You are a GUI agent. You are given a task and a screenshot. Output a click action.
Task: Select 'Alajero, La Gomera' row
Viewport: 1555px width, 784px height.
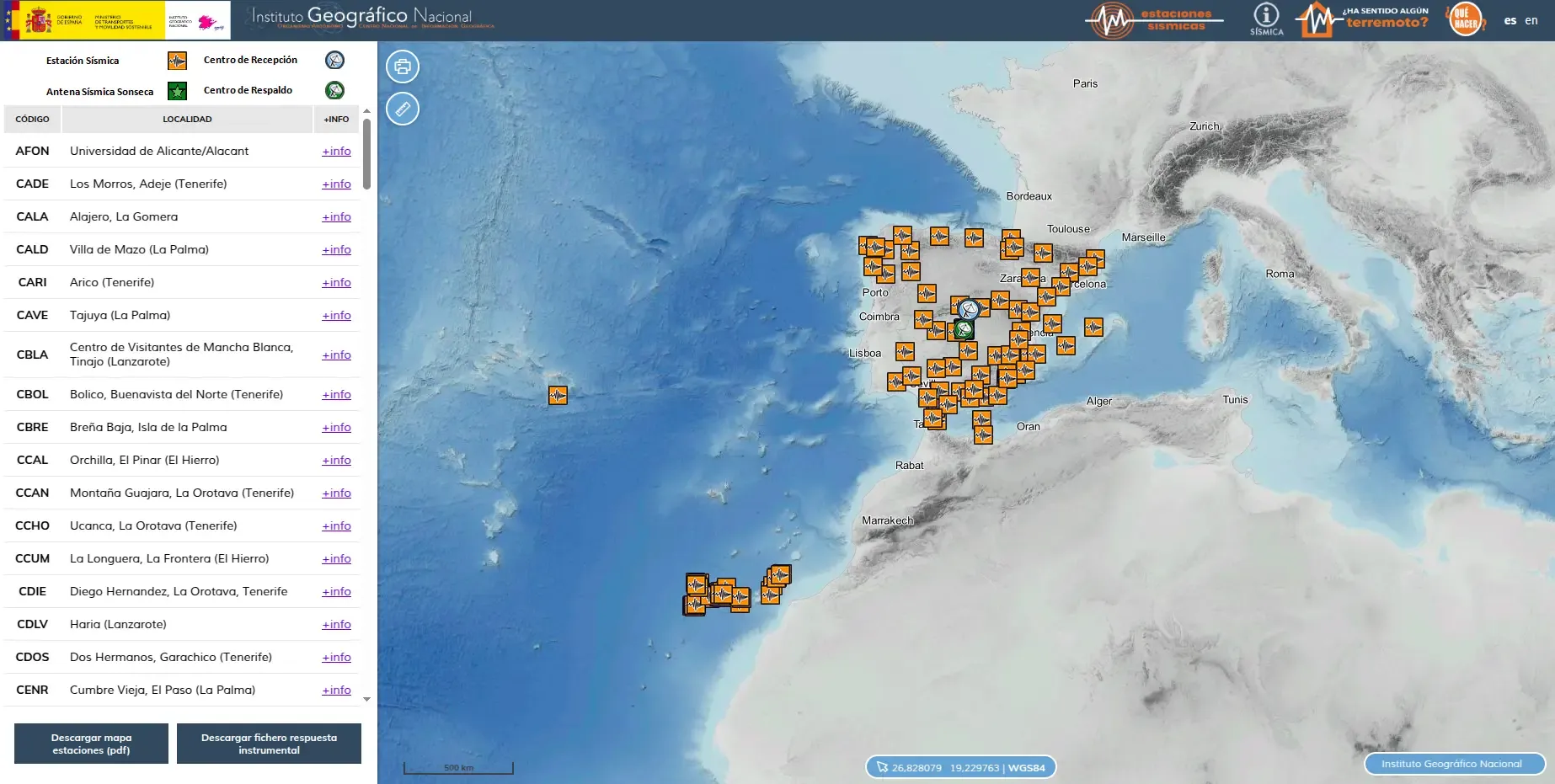click(182, 216)
